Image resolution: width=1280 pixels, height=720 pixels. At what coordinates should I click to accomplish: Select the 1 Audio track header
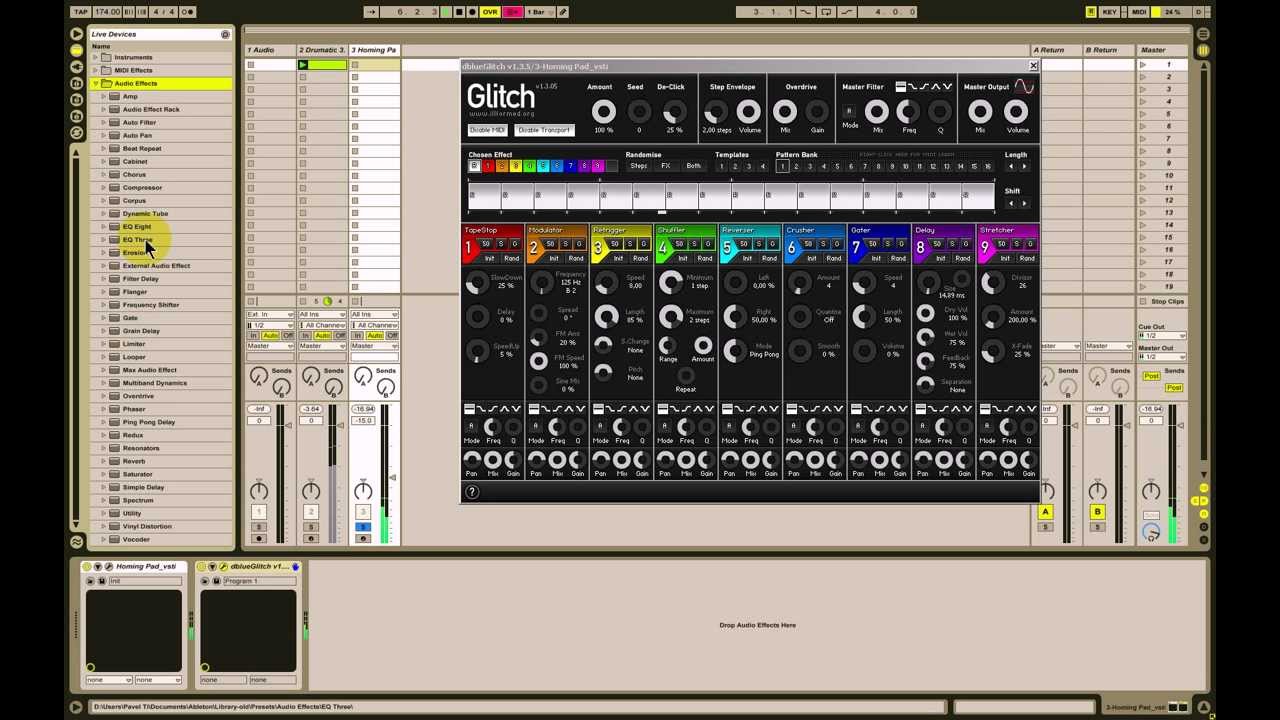point(271,50)
